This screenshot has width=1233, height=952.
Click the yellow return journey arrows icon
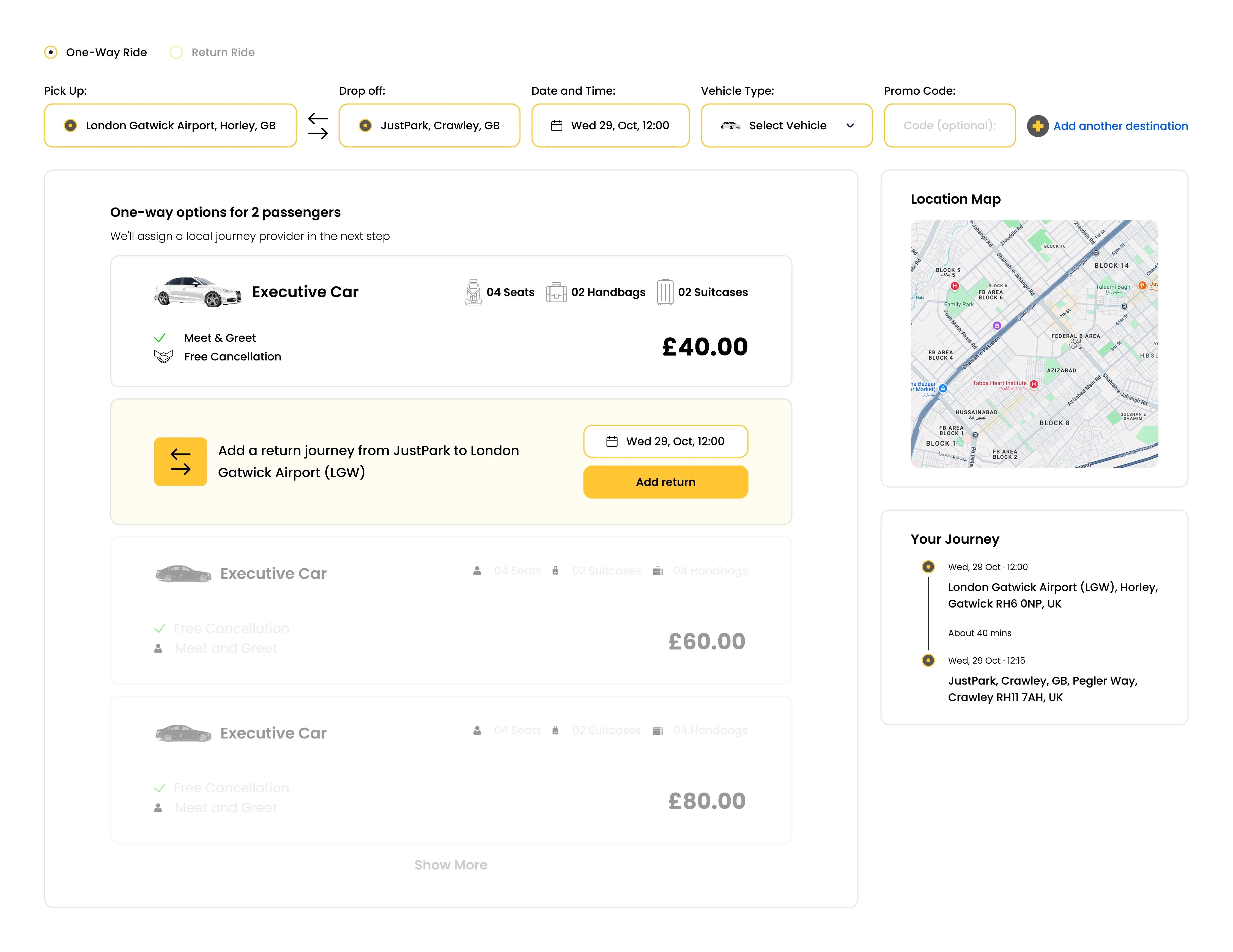pyautogui.click(x=180, y=461)
